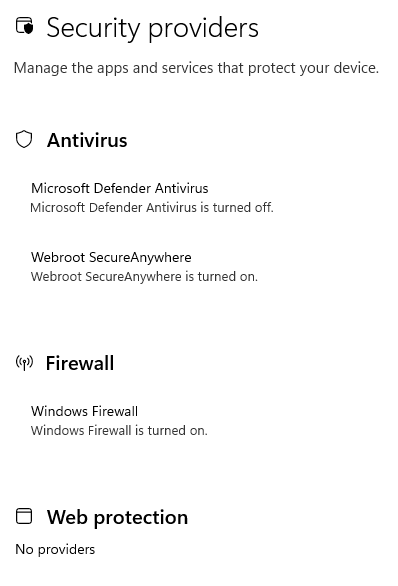Click the Antivirus shield icon
Viewport: 398px width, 586px height.
coord(24,139)
